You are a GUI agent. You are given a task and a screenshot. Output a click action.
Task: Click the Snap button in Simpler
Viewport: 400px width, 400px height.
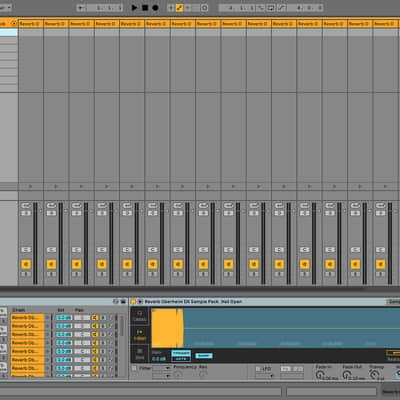203,356
